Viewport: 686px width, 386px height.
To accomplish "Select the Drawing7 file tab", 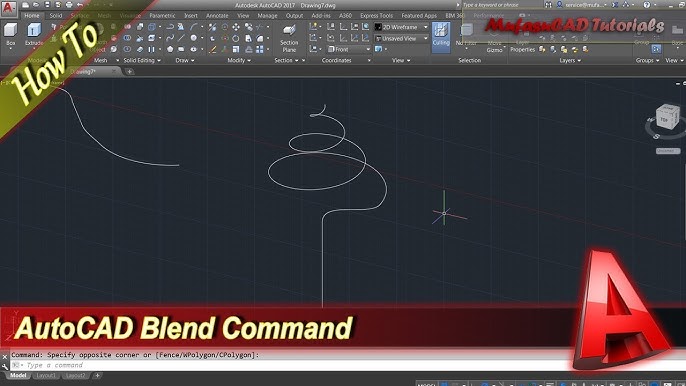I will pyautogui.click(x=83, y=71).
